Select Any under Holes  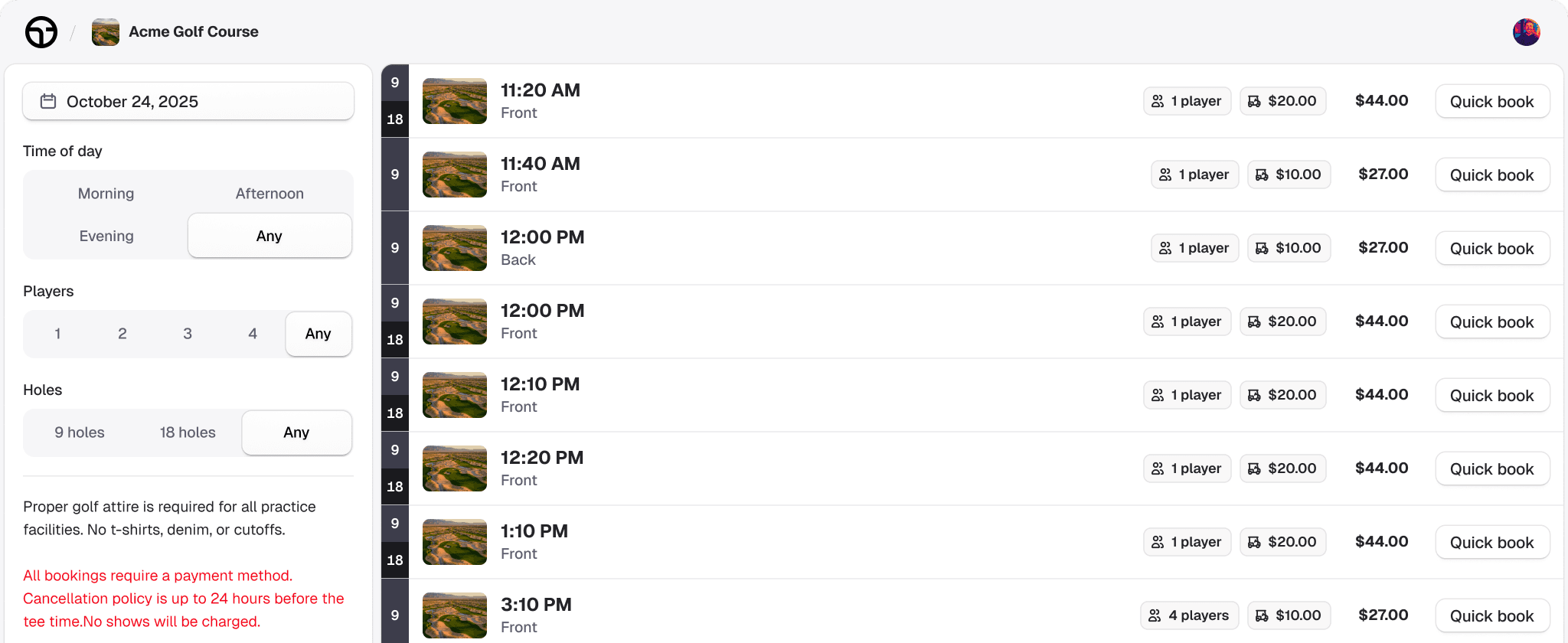(x=296, y=432)
